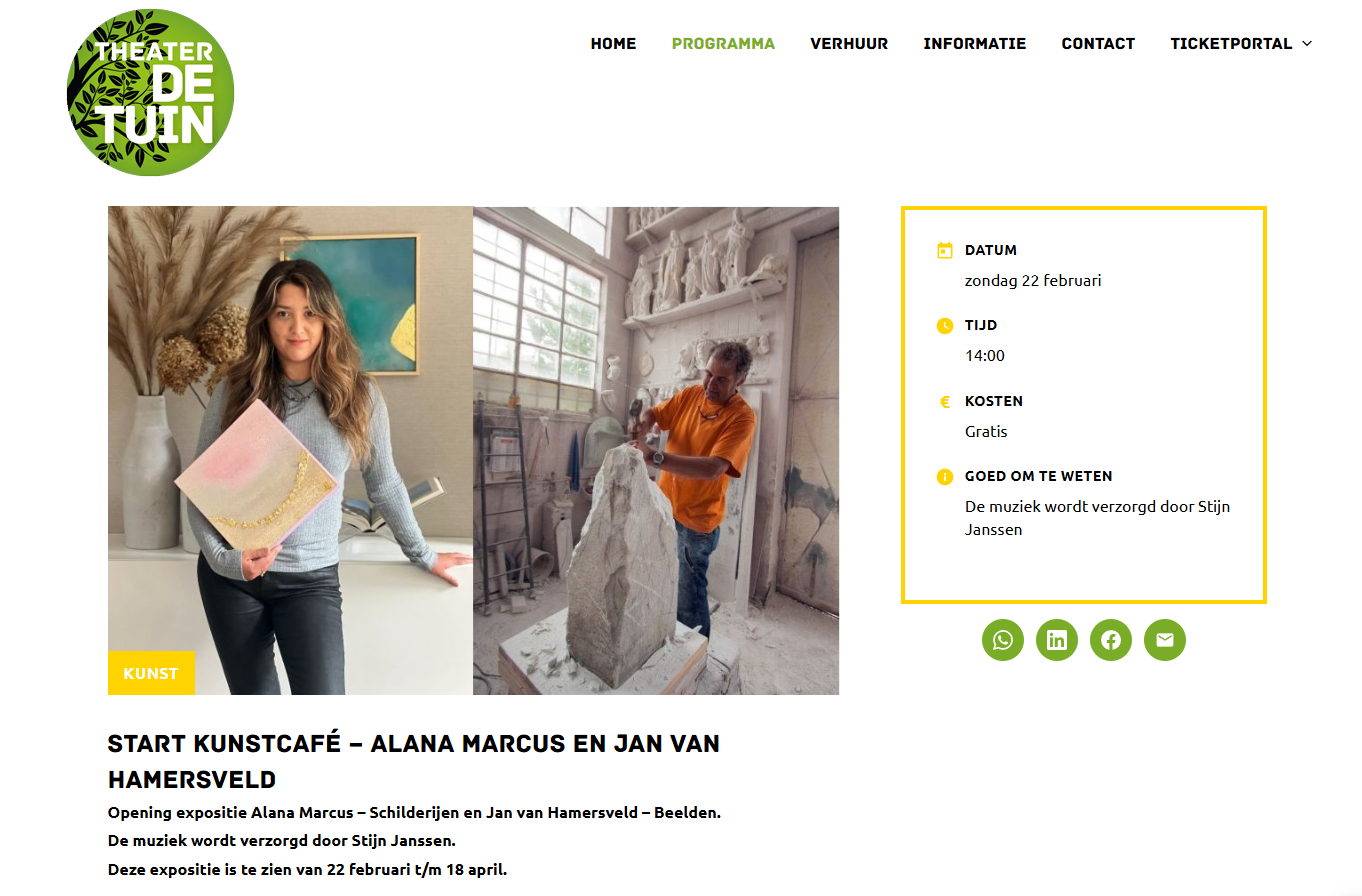Open the Contact page
Viewport: 1362px width, 896px height.
click(x=1098, y=44)
